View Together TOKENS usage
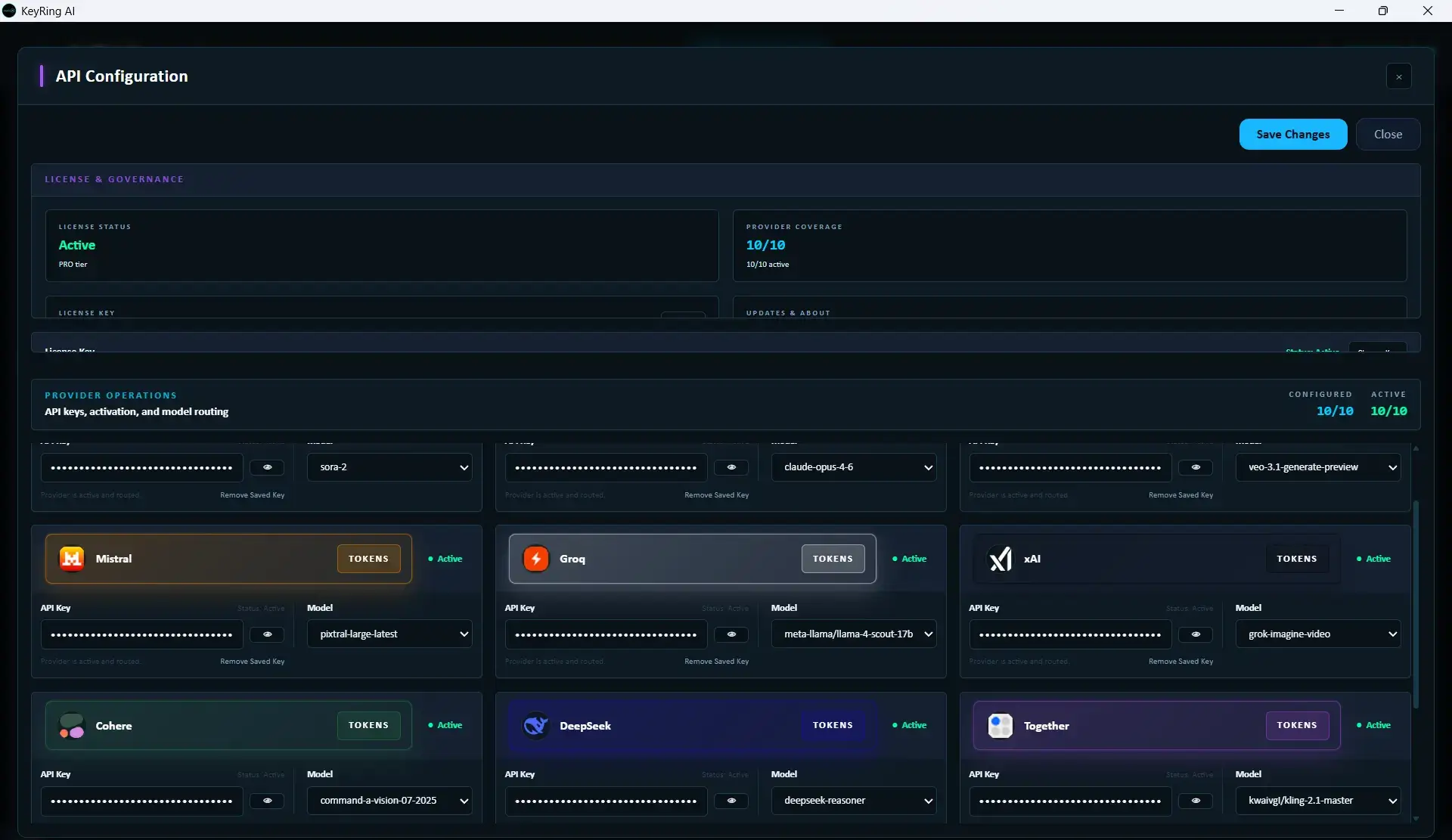 (1297, 726)
